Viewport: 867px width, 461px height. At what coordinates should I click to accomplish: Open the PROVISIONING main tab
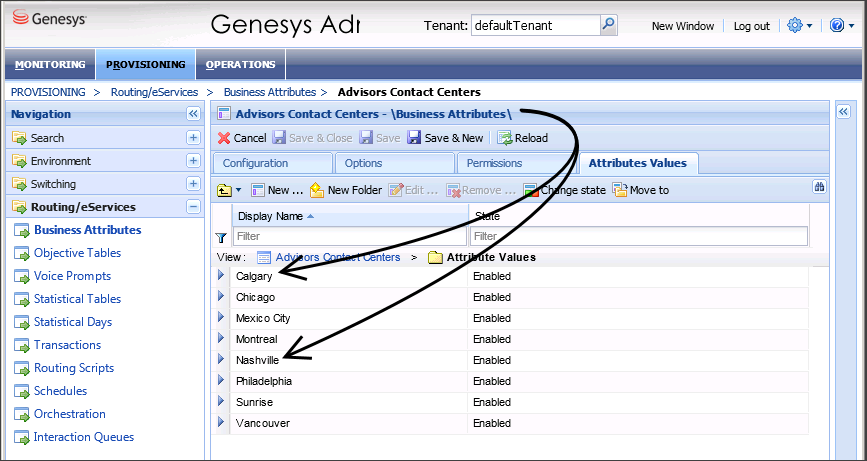[145, 64]
